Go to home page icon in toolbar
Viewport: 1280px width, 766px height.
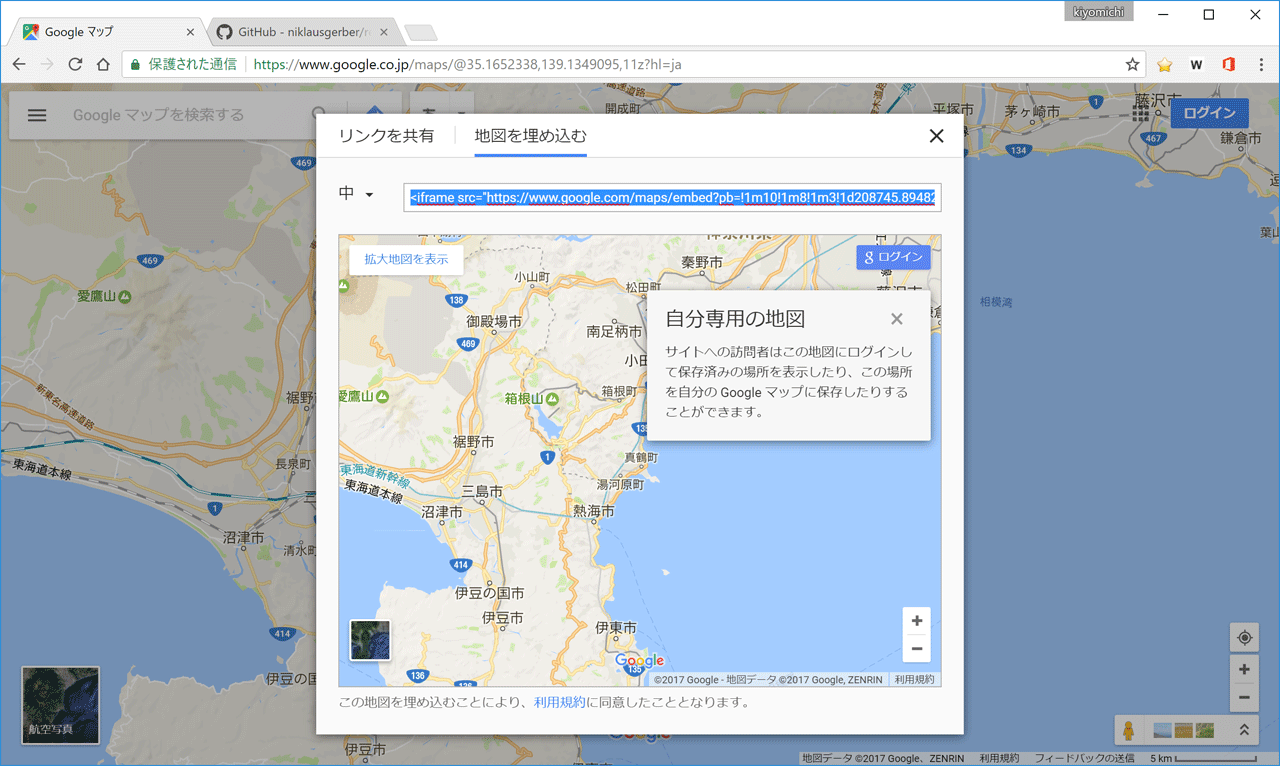[103, 64]
